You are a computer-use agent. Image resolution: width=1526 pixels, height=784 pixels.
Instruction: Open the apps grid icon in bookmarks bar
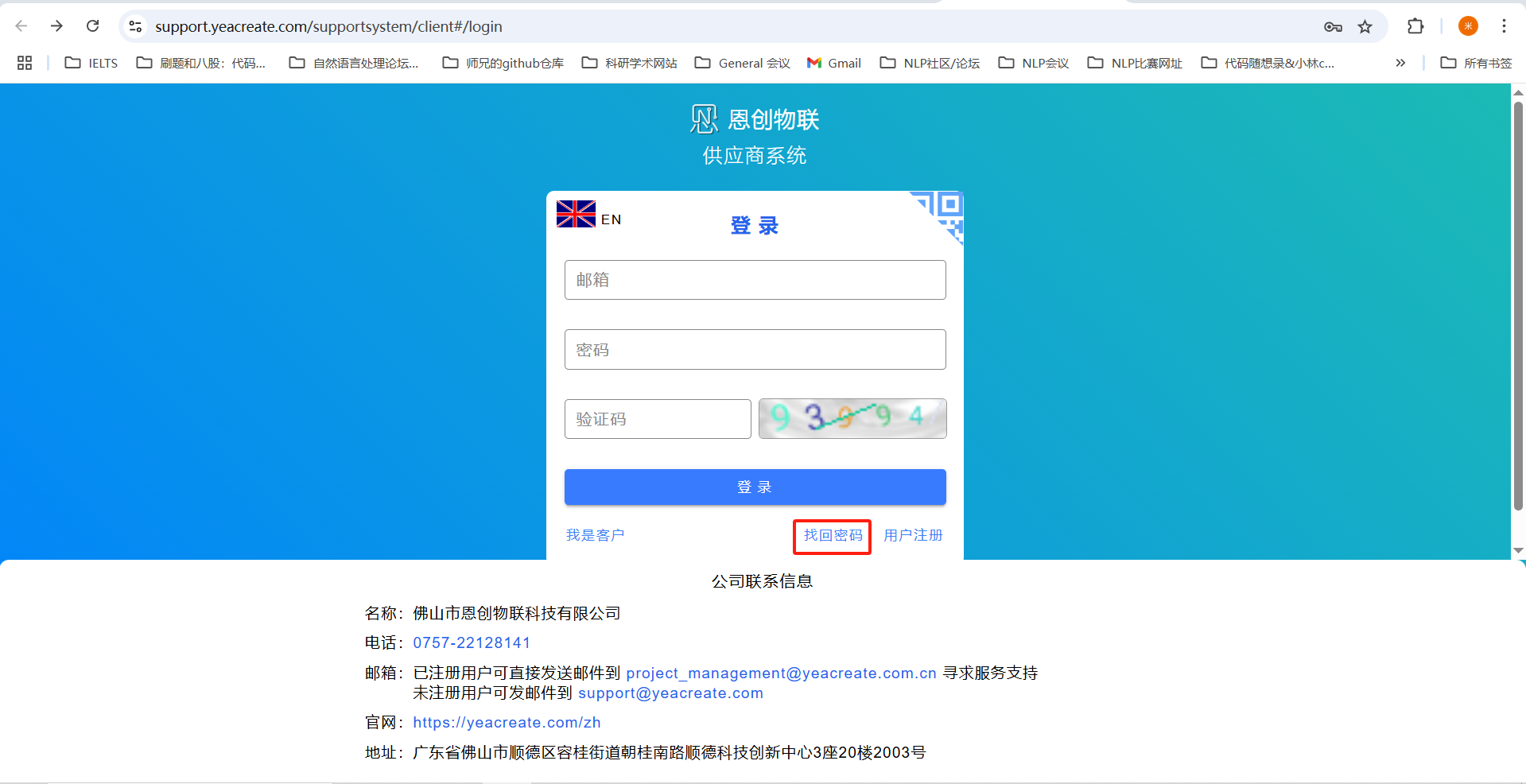coord(25,63)
